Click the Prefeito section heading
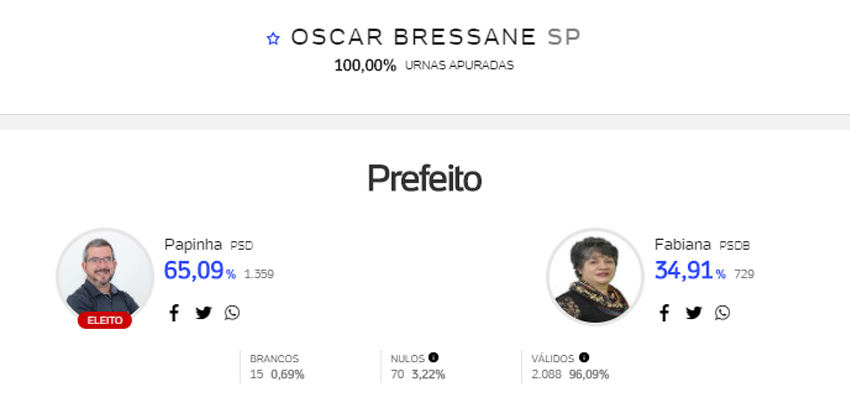 click(x=424, y=178)
